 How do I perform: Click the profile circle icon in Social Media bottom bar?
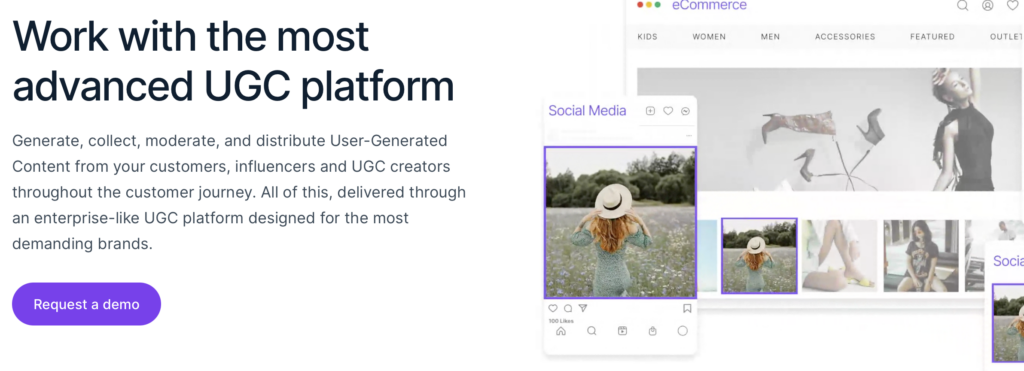[682, 331]
